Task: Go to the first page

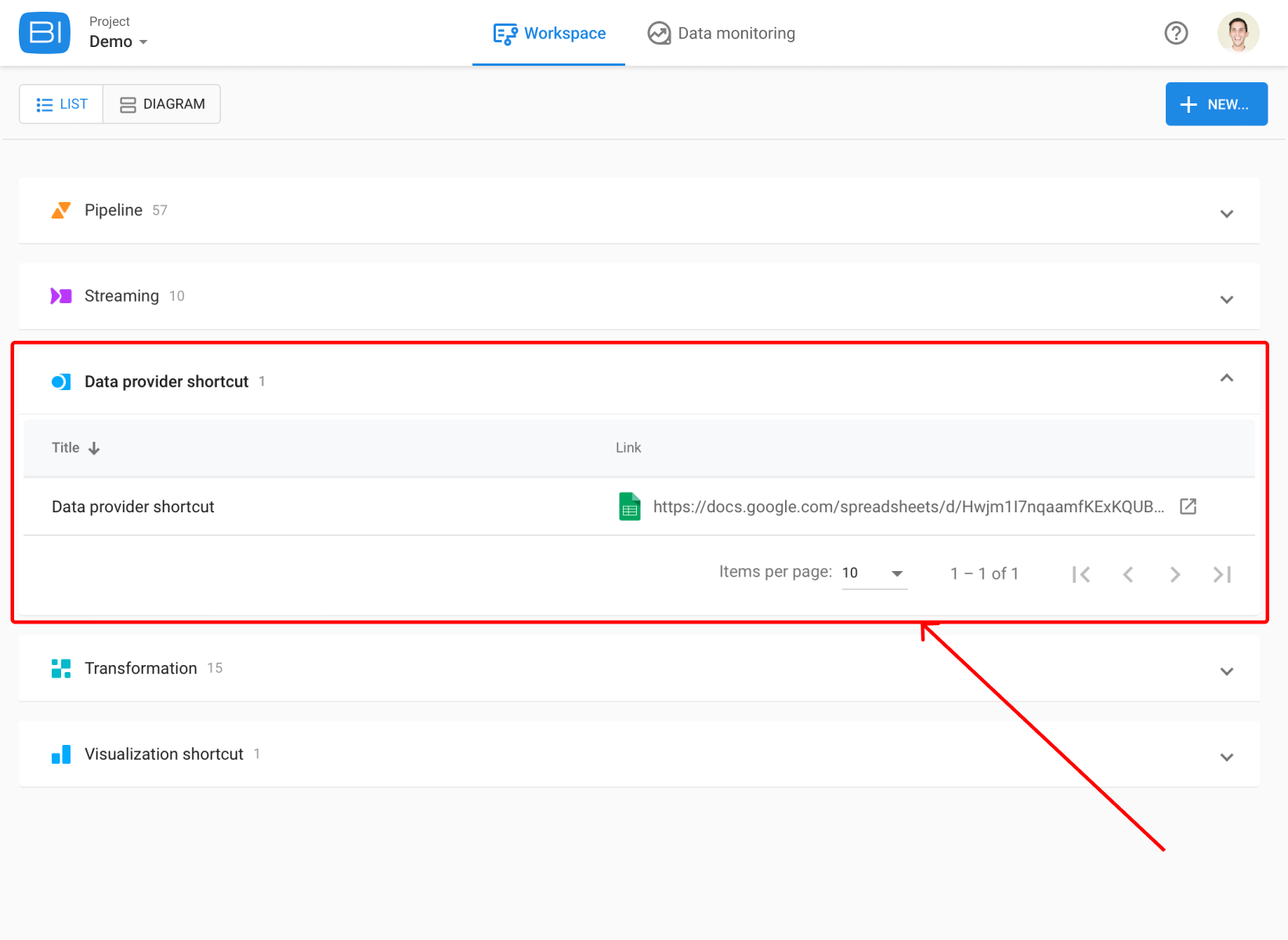Action: [x=1081, y=574]
